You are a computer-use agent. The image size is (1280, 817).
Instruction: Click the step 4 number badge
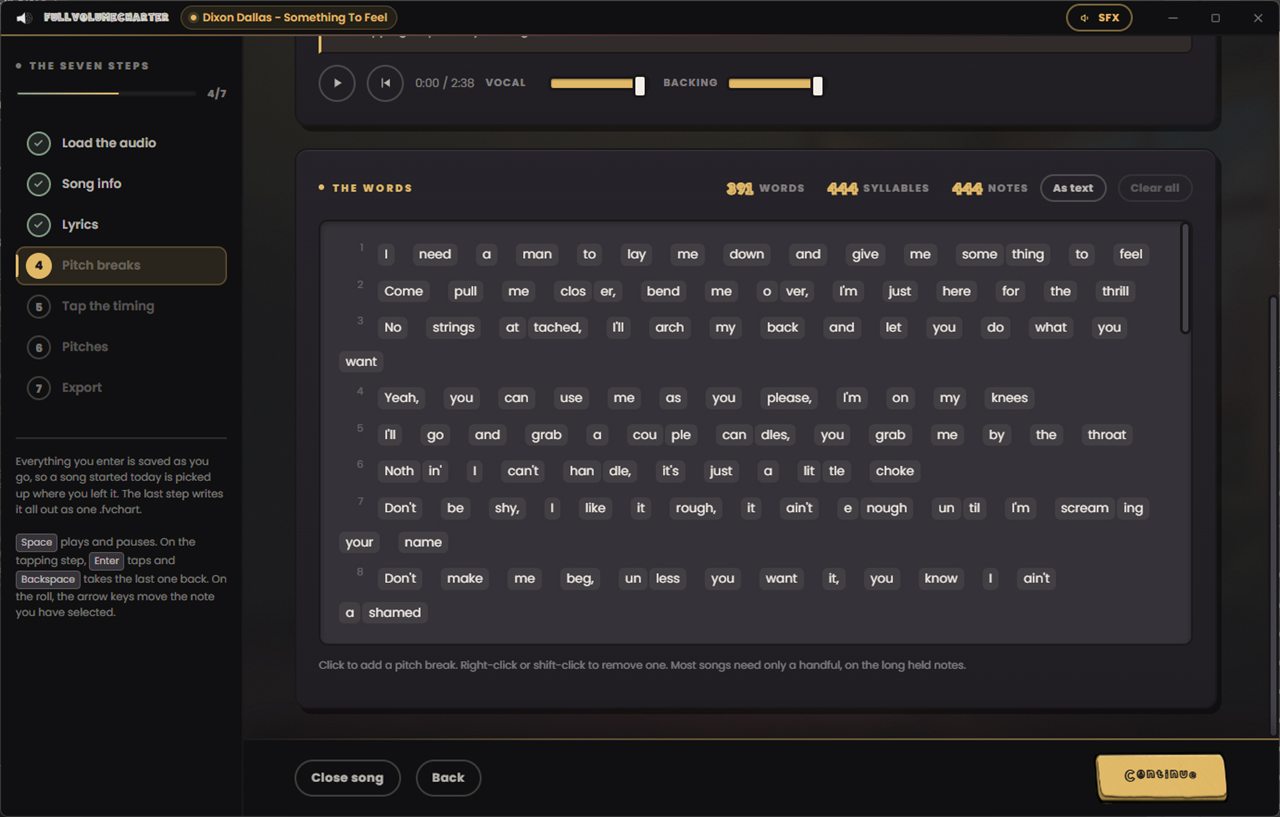click(39, 265)
